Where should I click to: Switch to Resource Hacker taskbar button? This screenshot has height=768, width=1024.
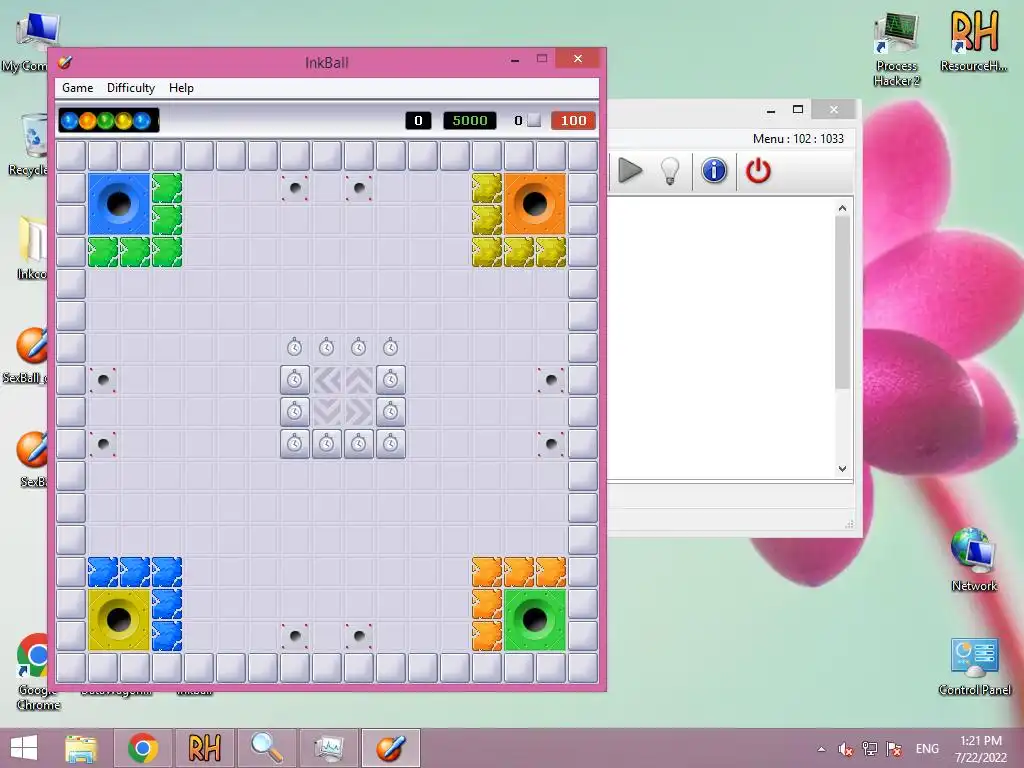tap(204, 748)
